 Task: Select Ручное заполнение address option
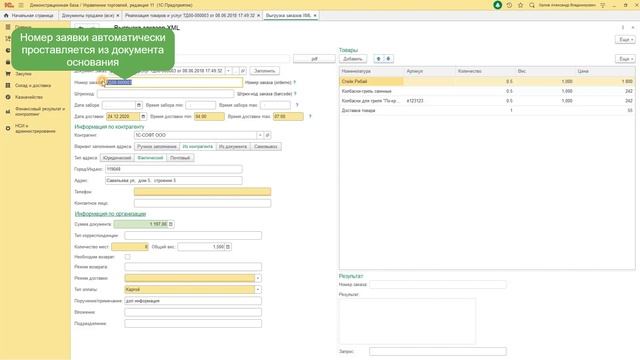point(157,147)
